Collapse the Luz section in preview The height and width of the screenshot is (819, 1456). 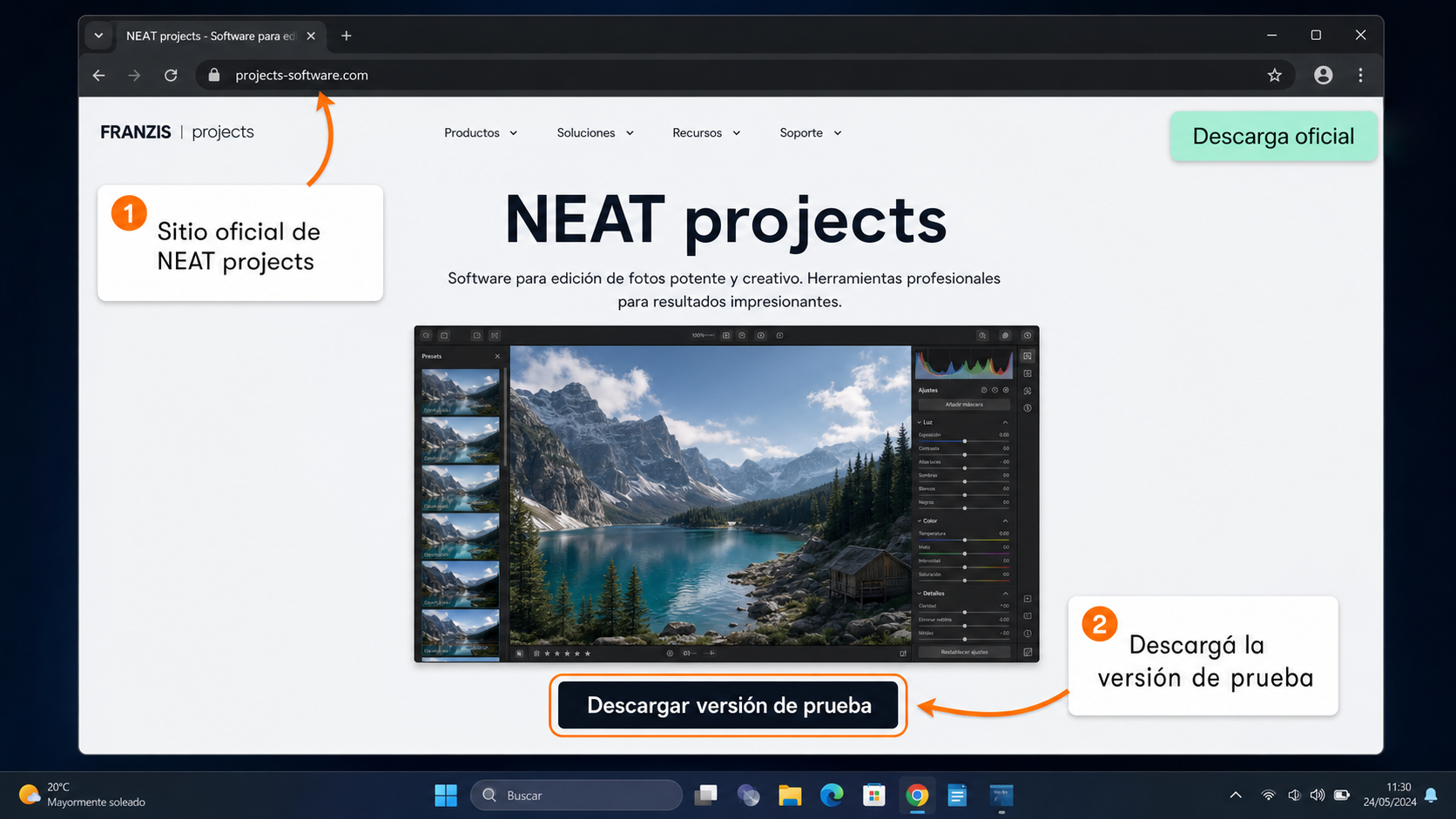click(1005, 422)
